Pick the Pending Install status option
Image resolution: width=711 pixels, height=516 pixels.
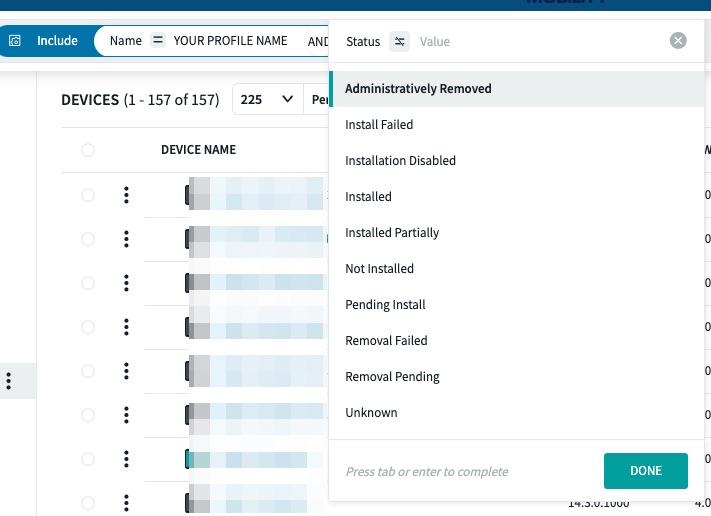point(385,305)
